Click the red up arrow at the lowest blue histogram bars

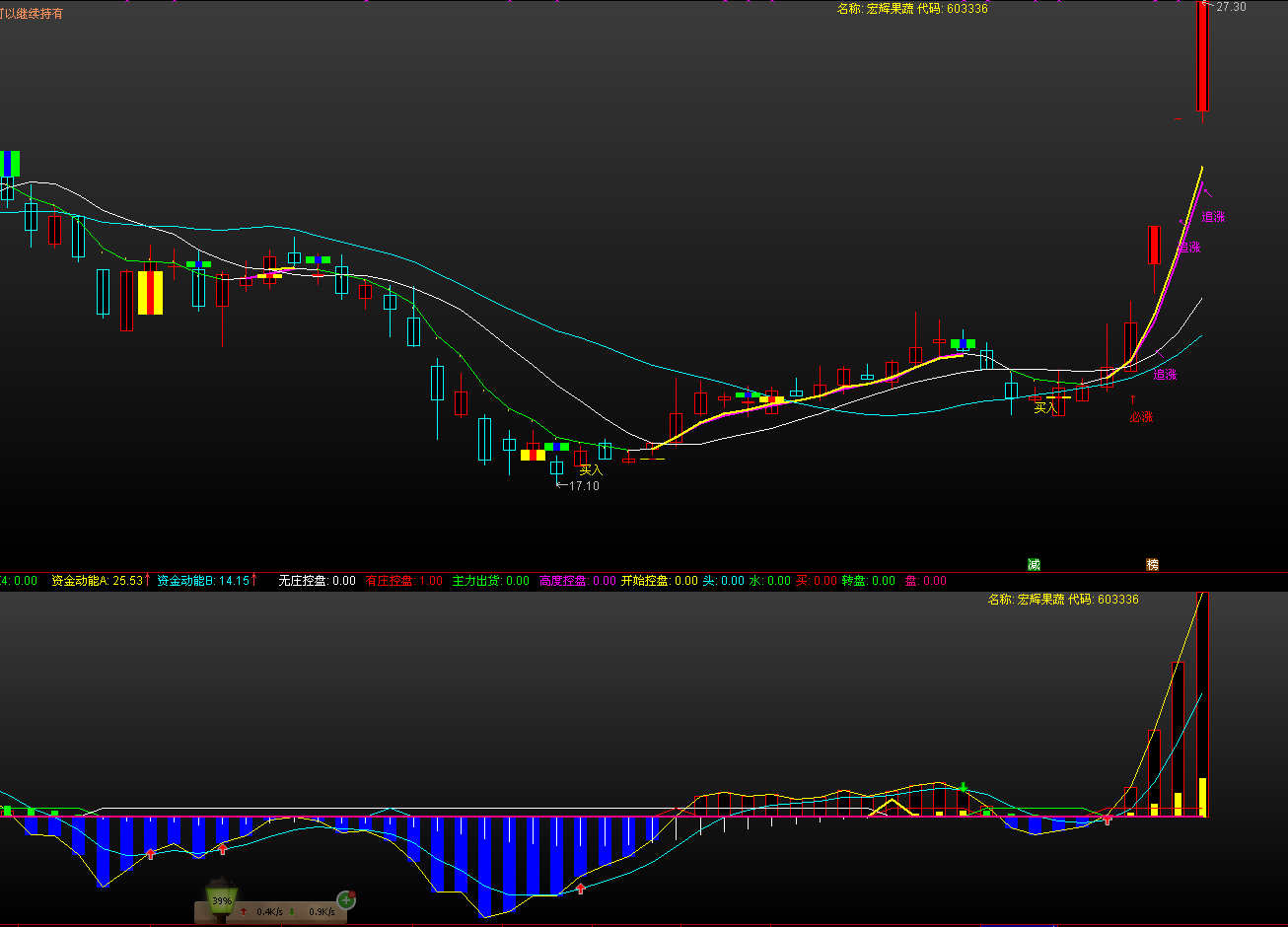point(581,889)
